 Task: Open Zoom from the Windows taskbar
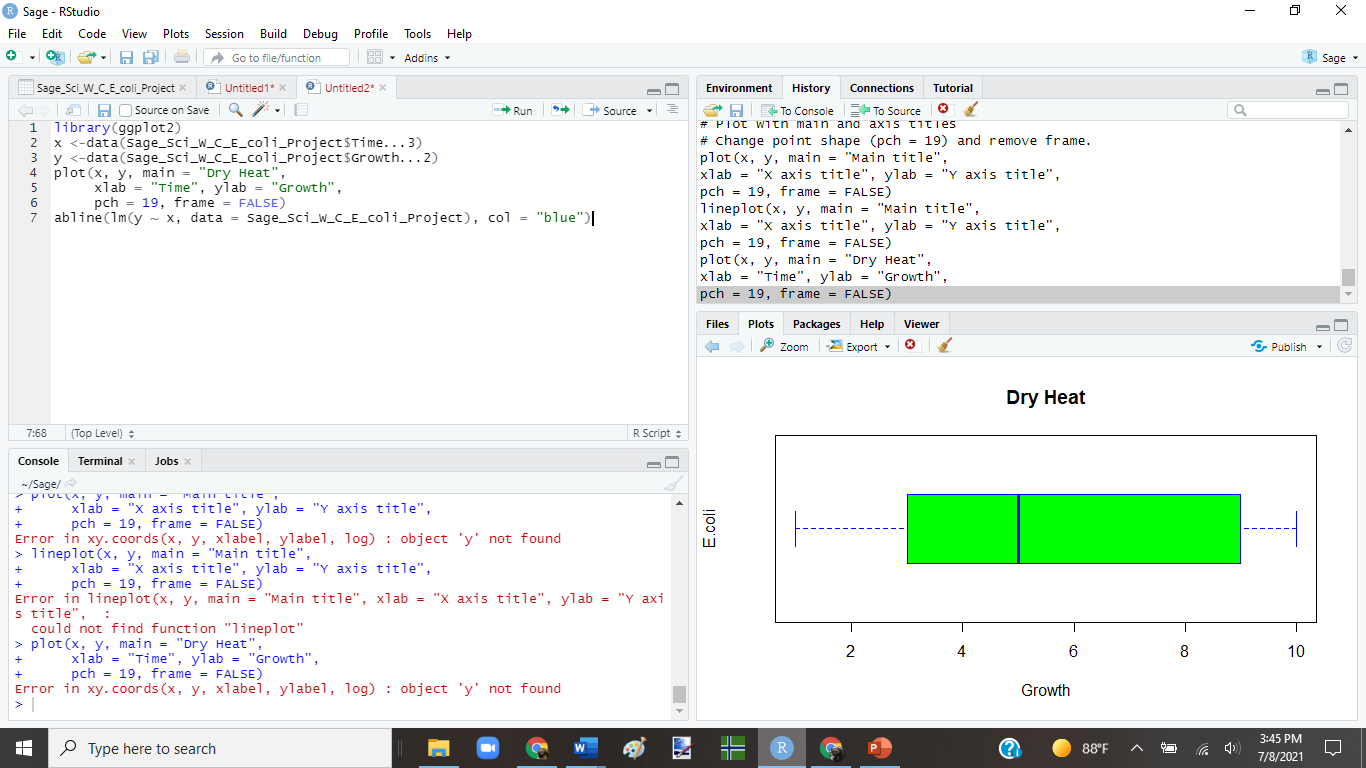[x=487, y=748]
